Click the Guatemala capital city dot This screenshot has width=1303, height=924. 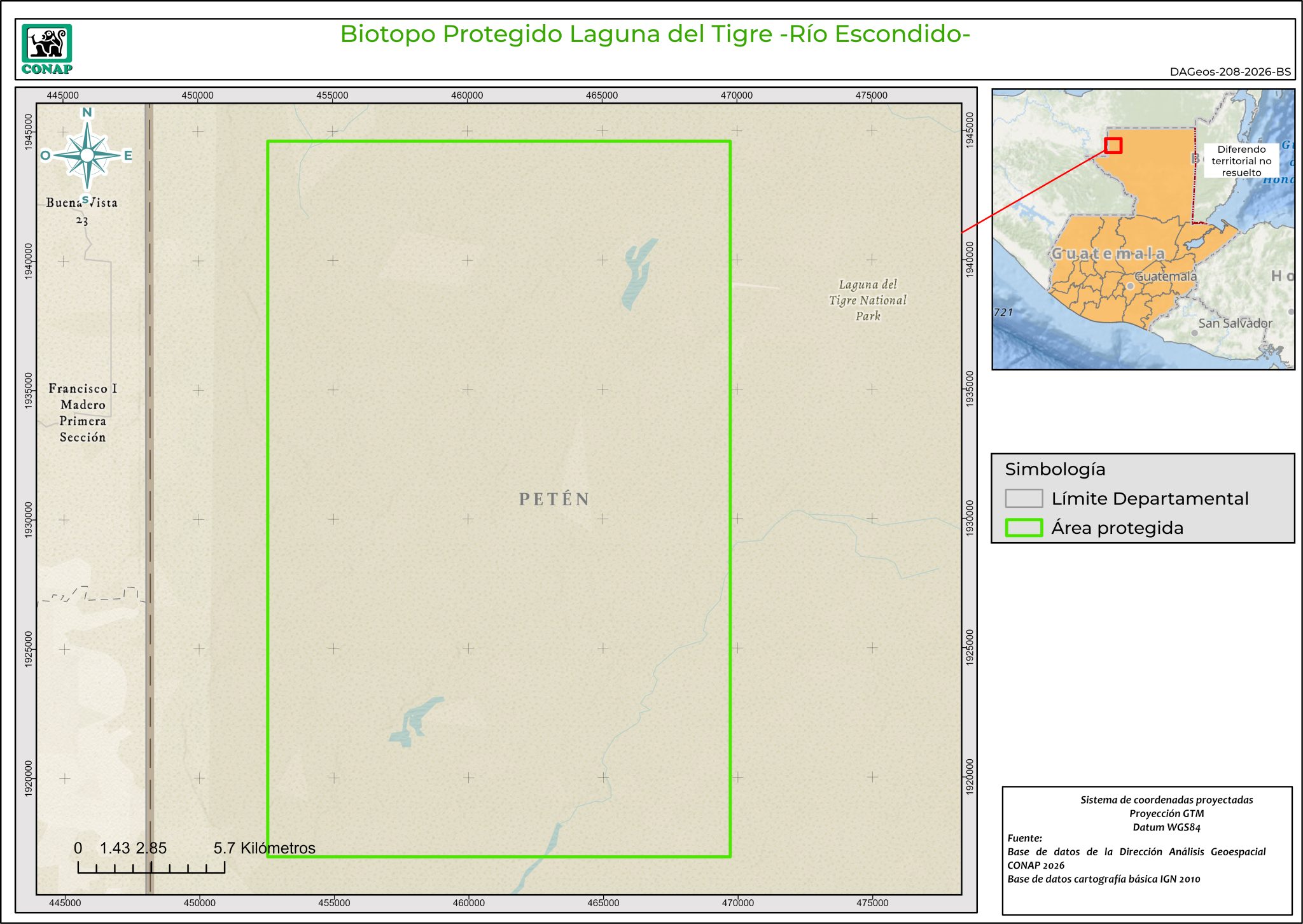click(x=1130, y=286)
